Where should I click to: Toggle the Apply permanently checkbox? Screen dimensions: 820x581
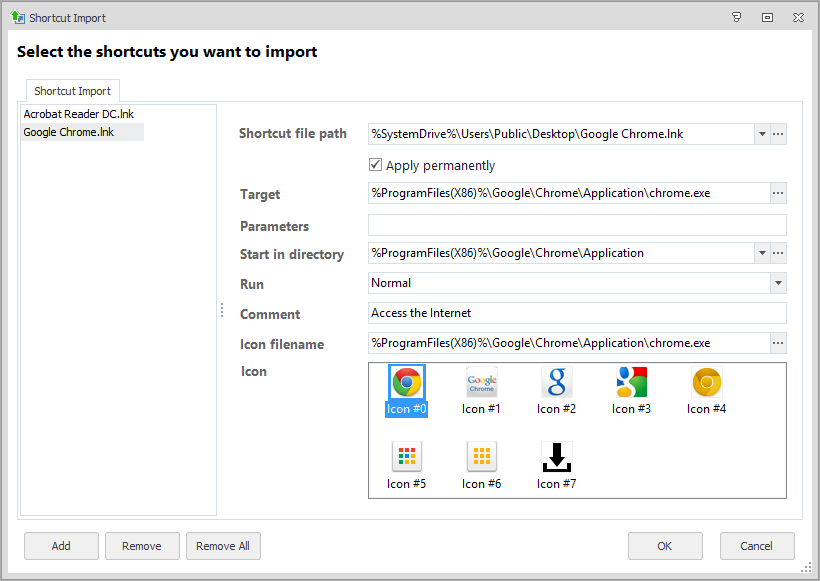(x=375, y=165)
